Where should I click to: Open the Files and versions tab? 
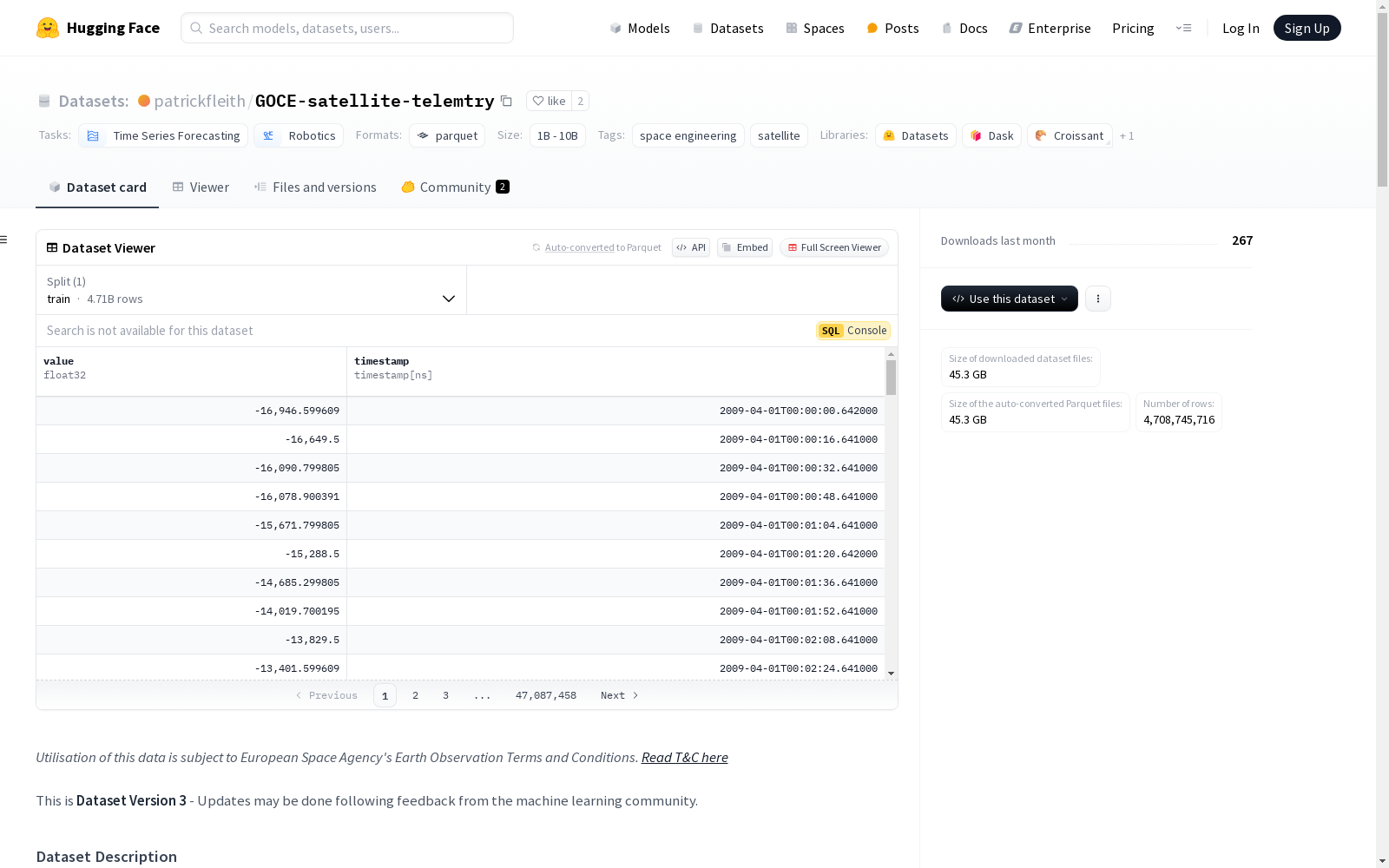click(x=315, y=187)
